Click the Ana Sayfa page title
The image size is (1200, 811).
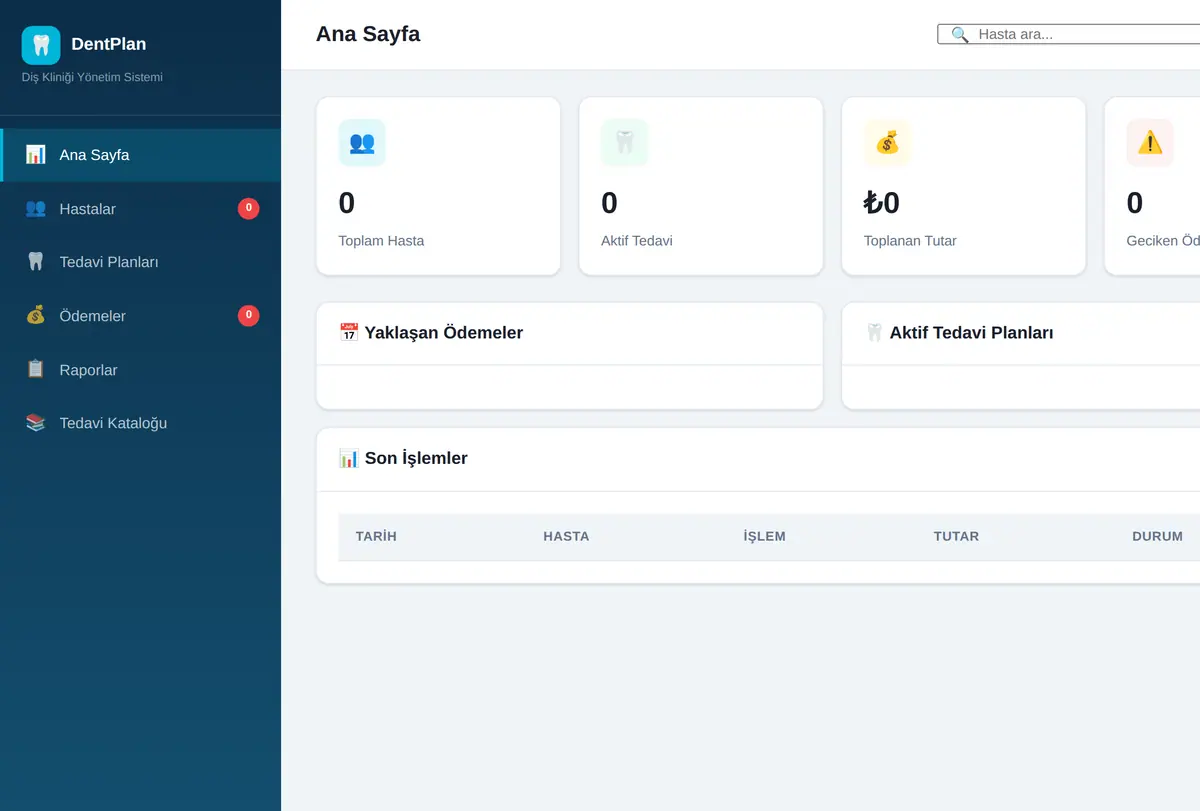pyautogui.click(x=368, y=34)
